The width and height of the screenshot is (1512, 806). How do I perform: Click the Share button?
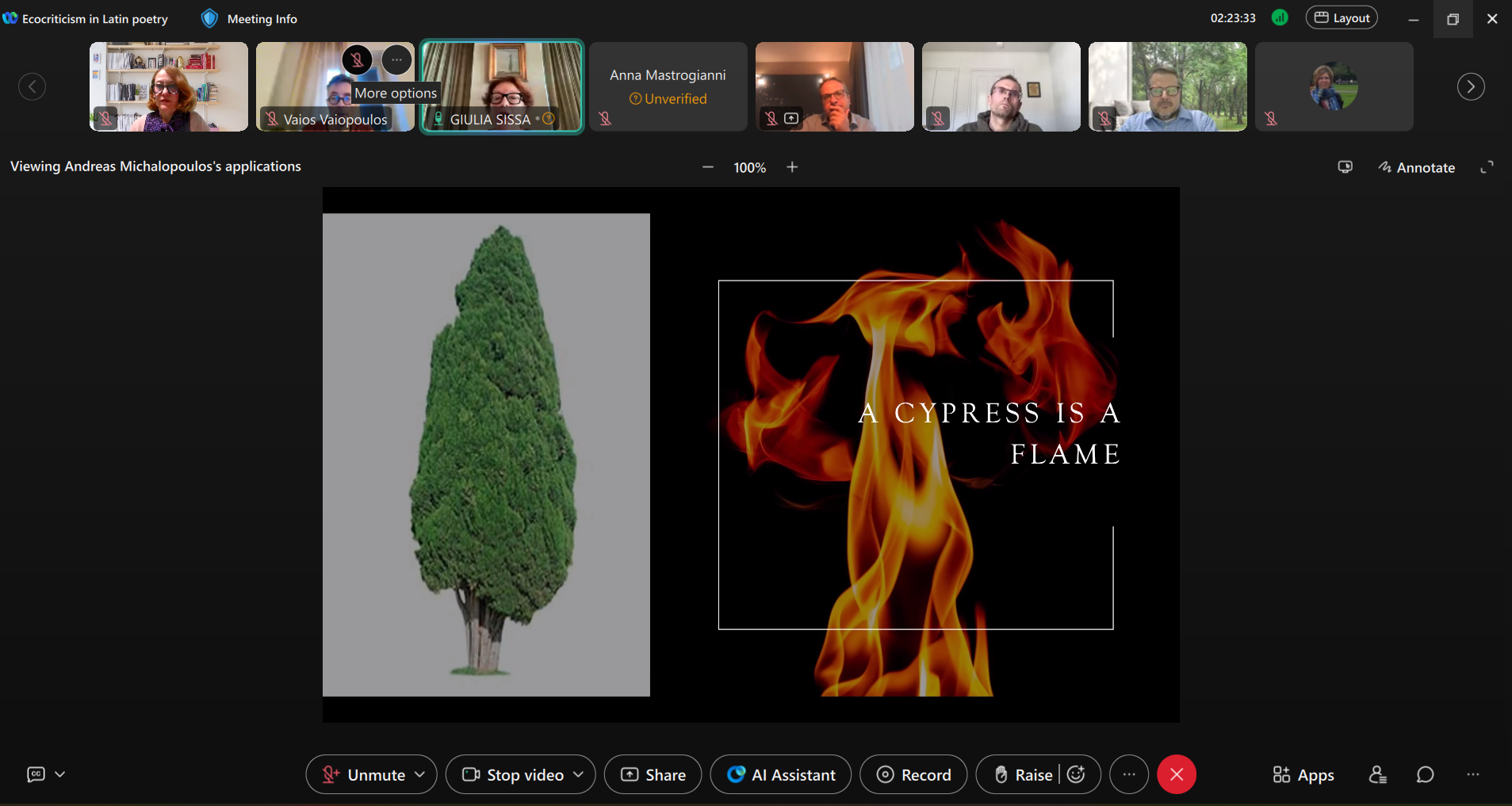click(653, 774)
